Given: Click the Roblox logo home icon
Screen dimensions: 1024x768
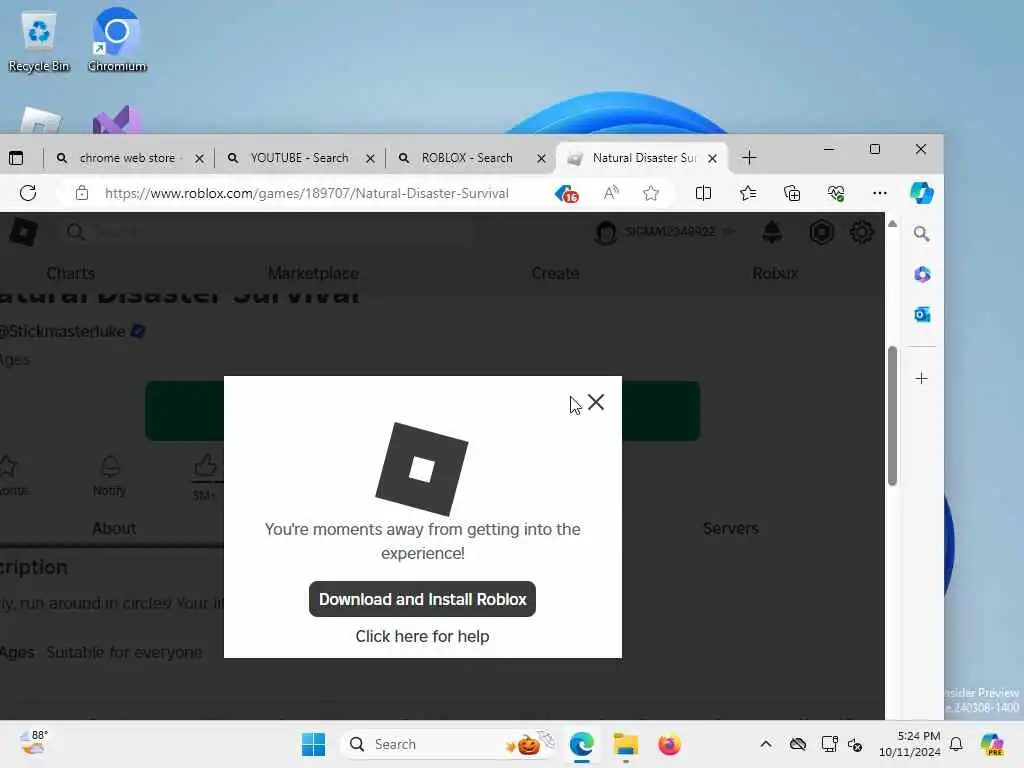Looking at the screenshot, I should click(24, 232).
